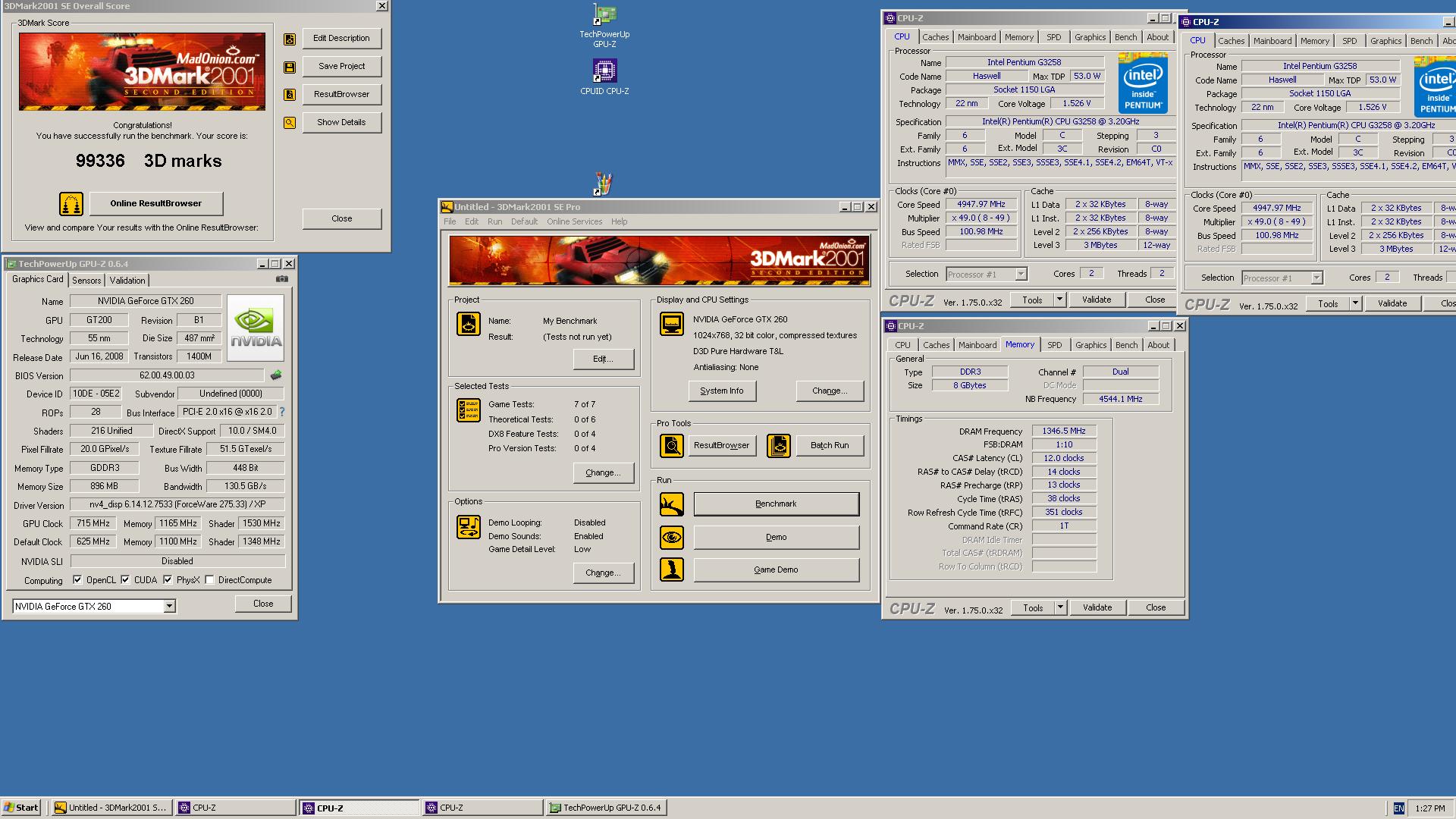Screen dimensions: 1456x819
Task: Click the Online ResultBrowser icon
Action: 71,204
